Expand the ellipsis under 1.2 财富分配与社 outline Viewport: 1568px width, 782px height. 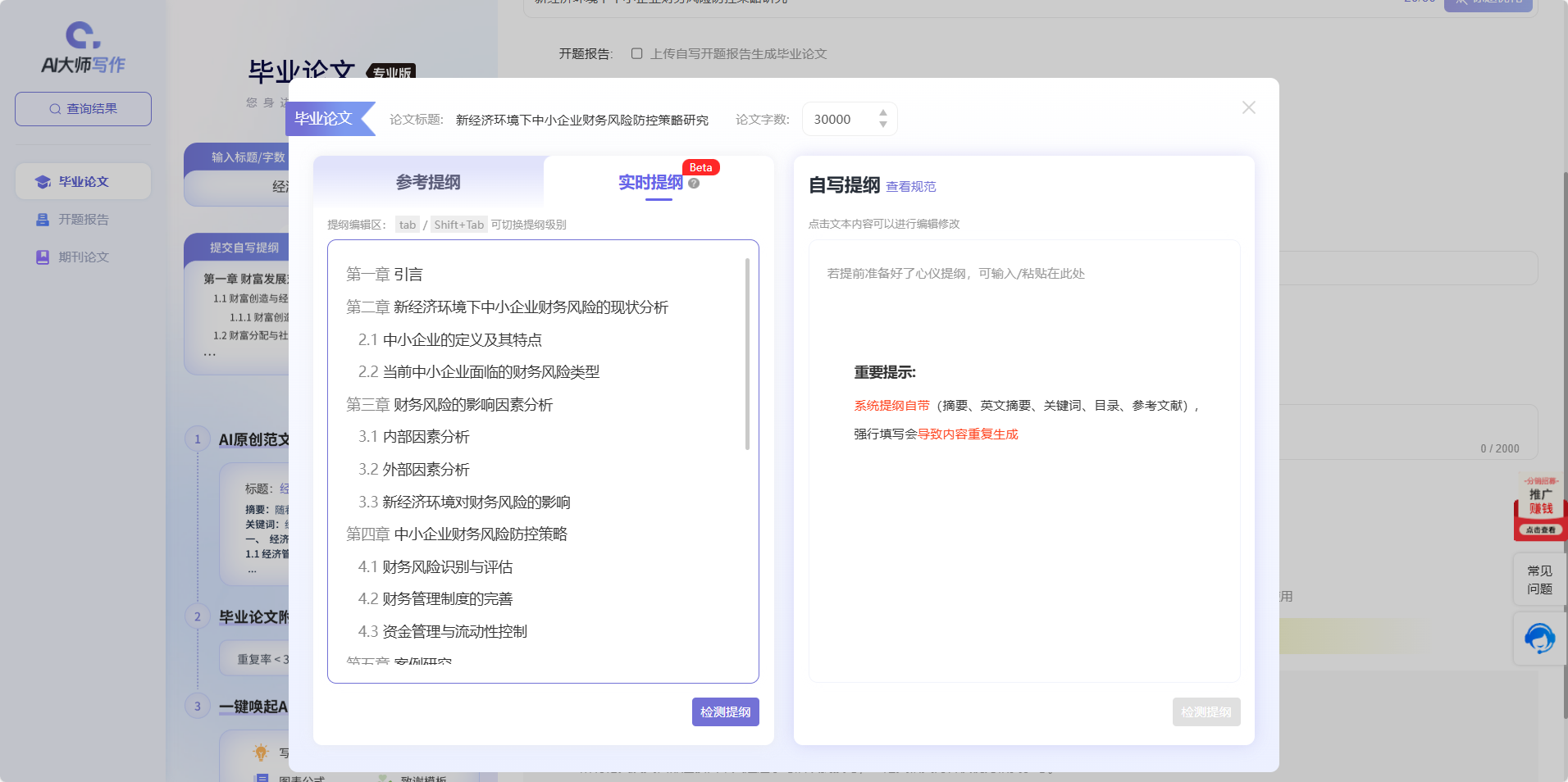pos(211,352)
